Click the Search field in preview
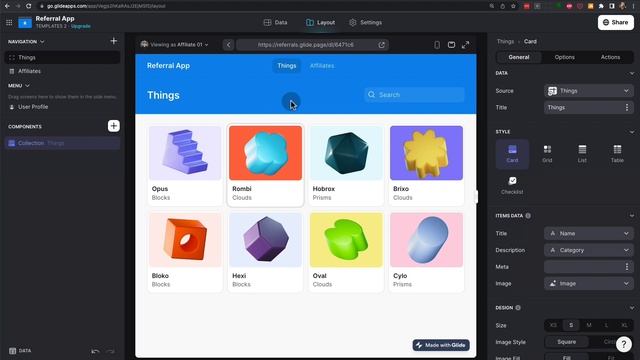The height and width of the screenshot is (360, 640). (x=415, y=95)
